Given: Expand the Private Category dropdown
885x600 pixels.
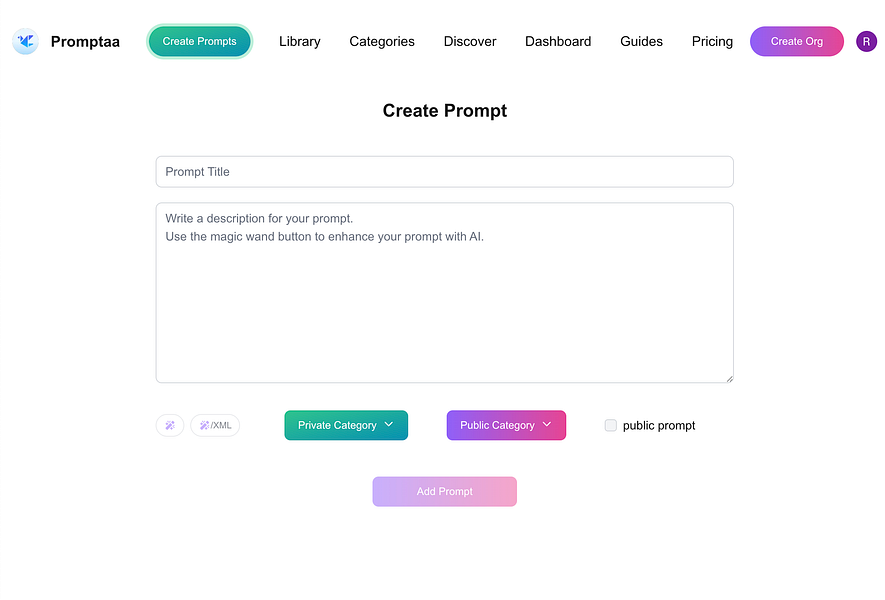Looking at the screenshot, I should 346,425.
